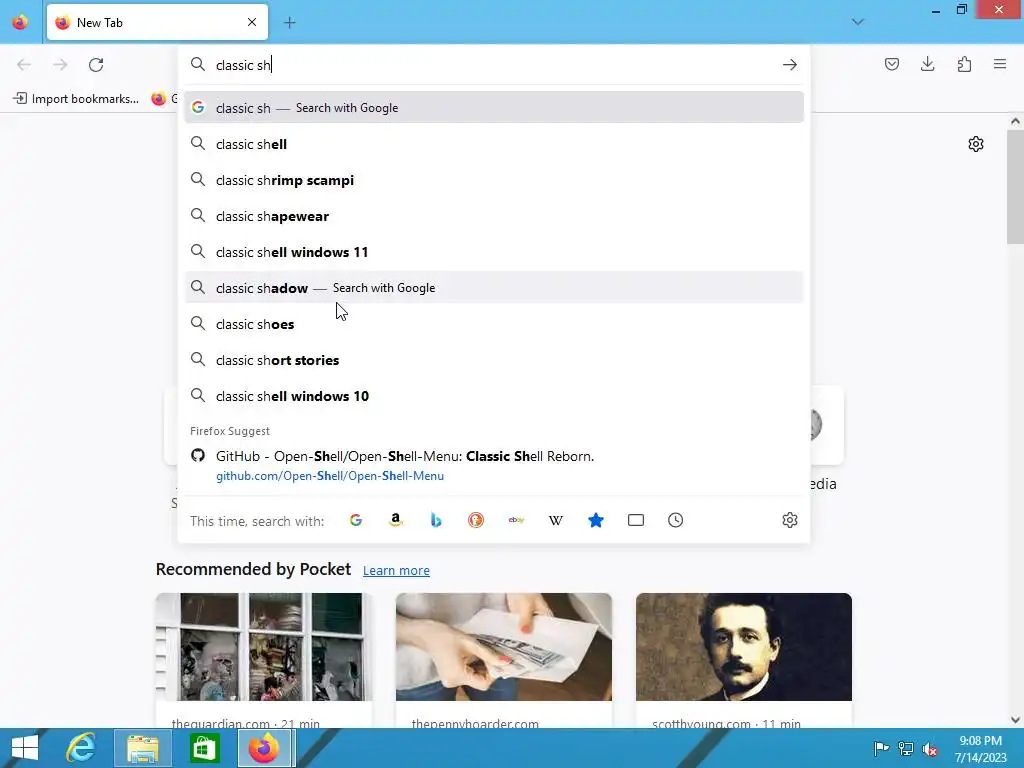The width and height of the screenshot is (1024, 768).
Task: Open a new tab with plus
Action: point(290,23)
